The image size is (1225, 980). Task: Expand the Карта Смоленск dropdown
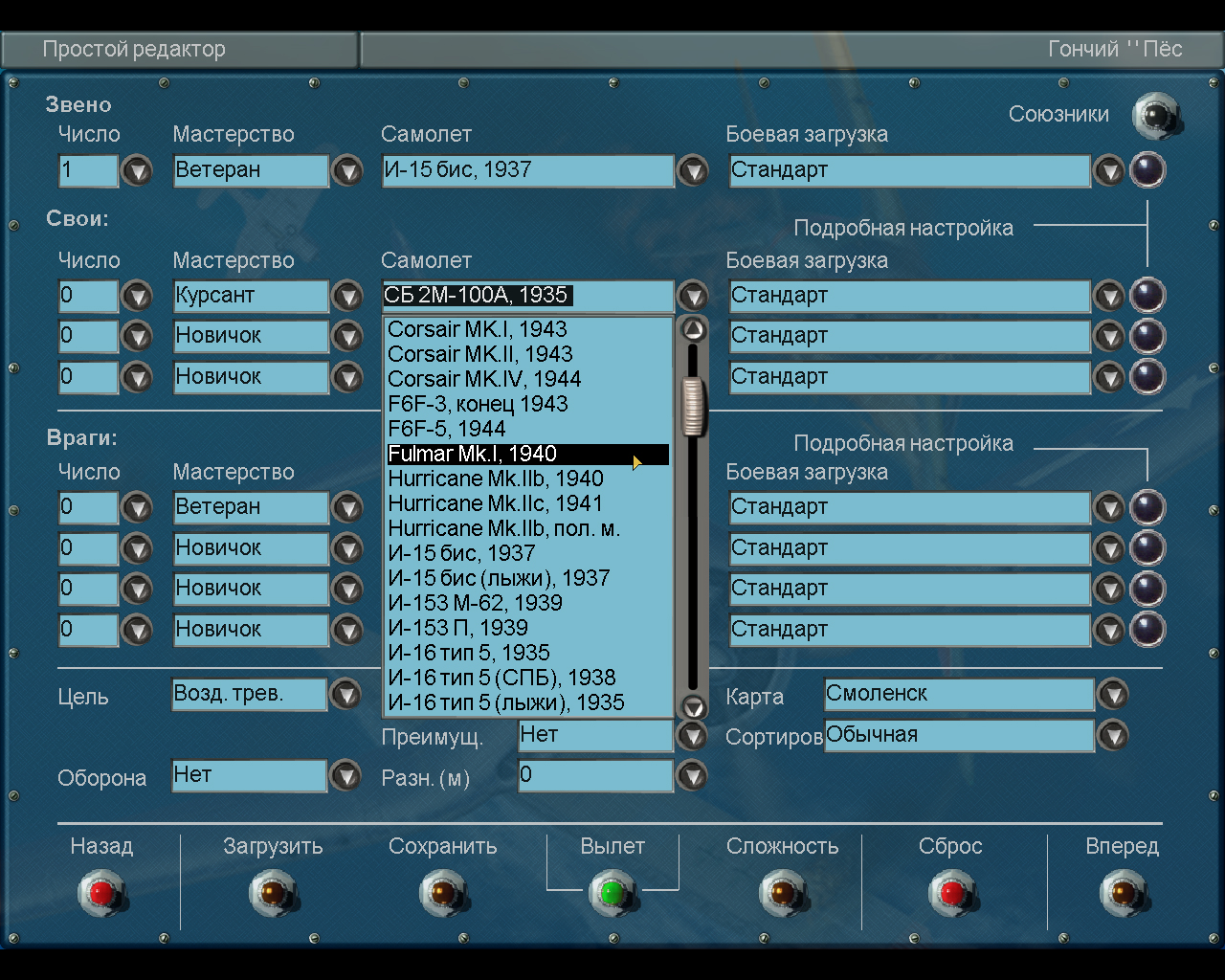pyautogui.click(x=1112, y=695)
